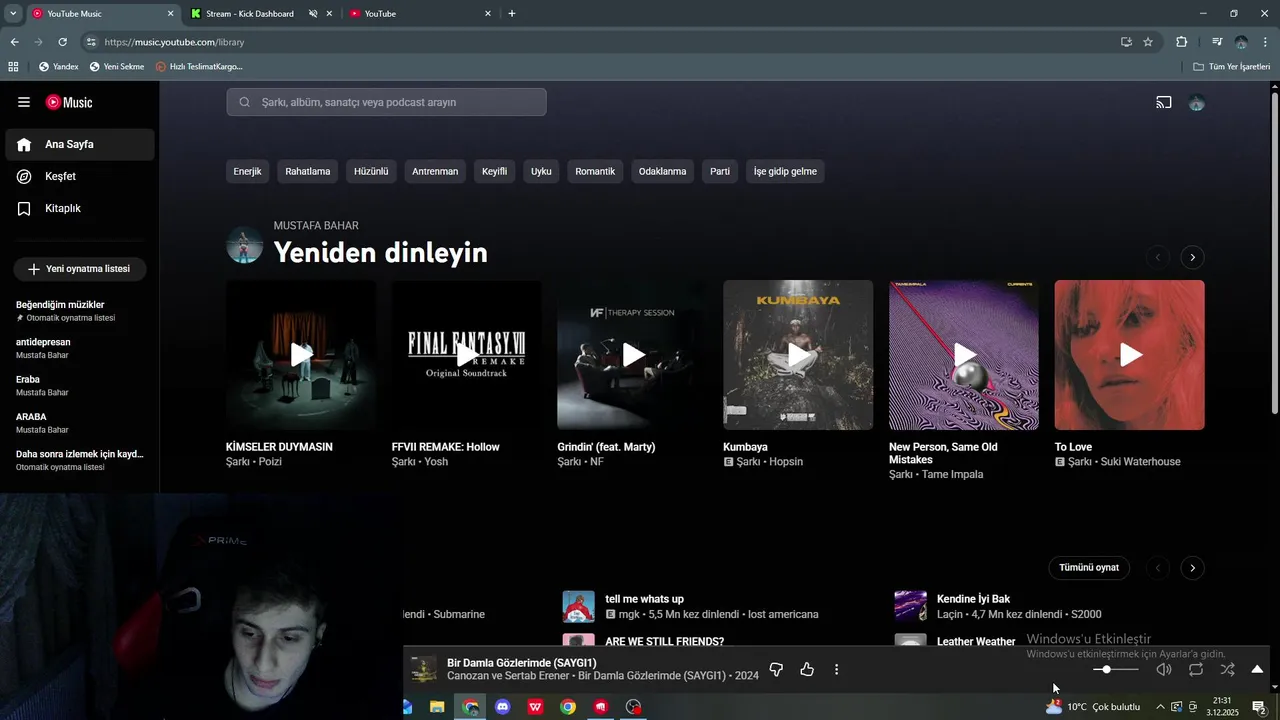The width and height of the screenshot is (1280, 720).
Task: Open the Chrome extensions puzzle icon
Action: coord(1181,42)
